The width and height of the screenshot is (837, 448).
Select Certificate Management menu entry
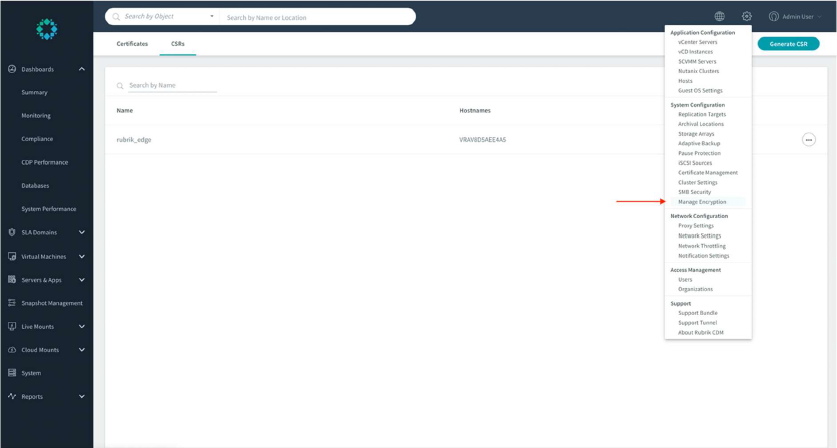pos(708,172)
